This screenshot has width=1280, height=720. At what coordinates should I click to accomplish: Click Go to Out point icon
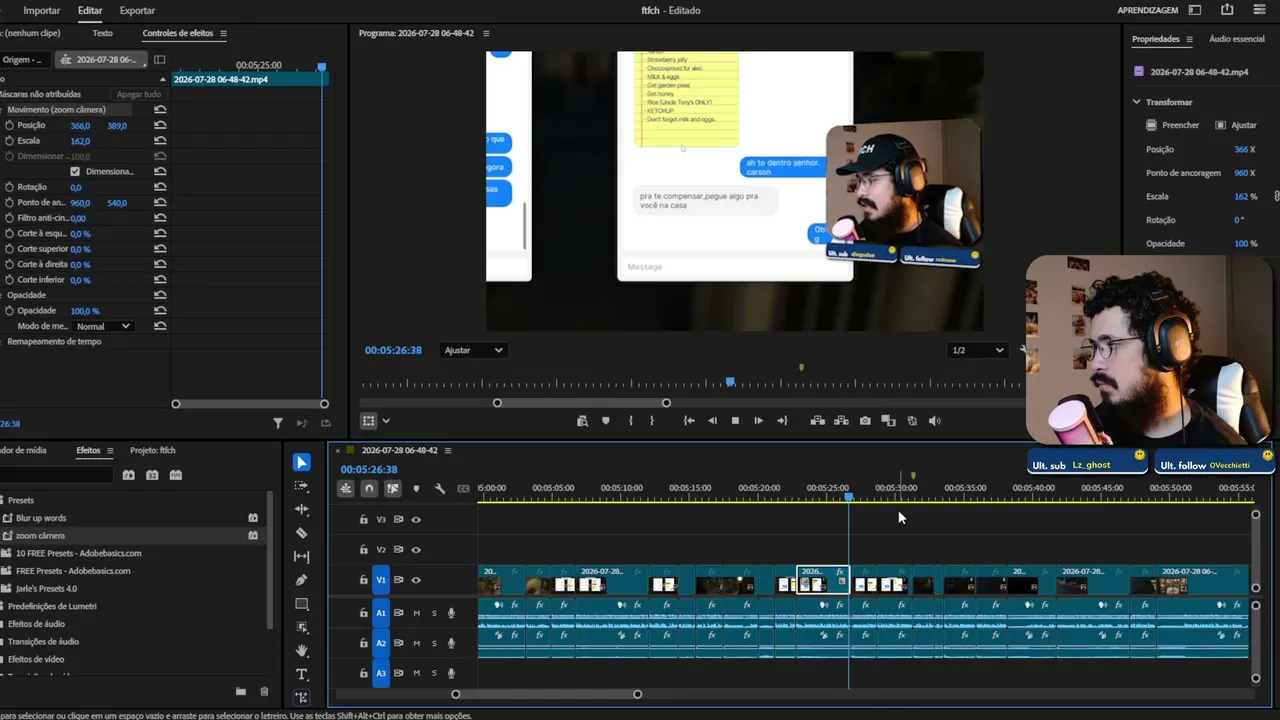pos(782,421)
